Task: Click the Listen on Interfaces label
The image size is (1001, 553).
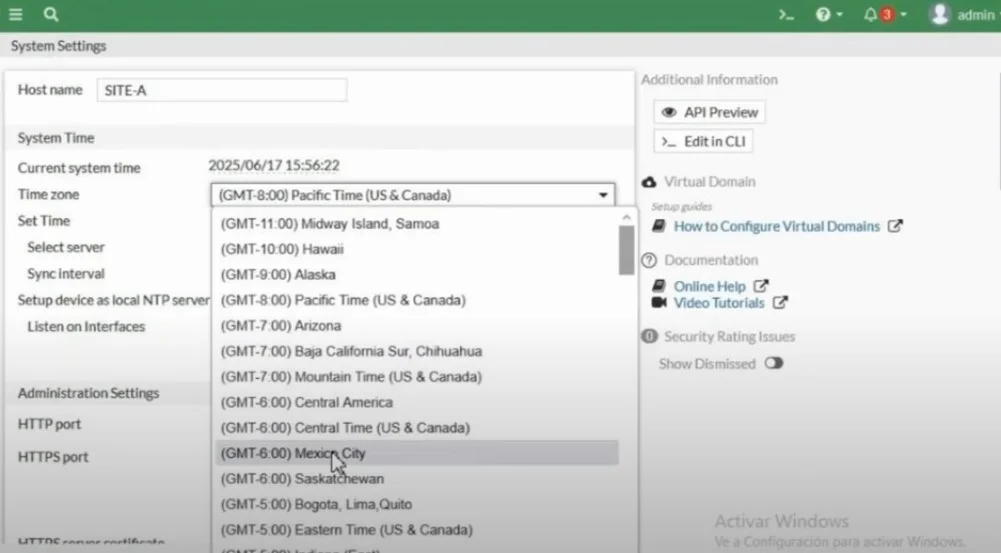Action: [x=86, y=326]
